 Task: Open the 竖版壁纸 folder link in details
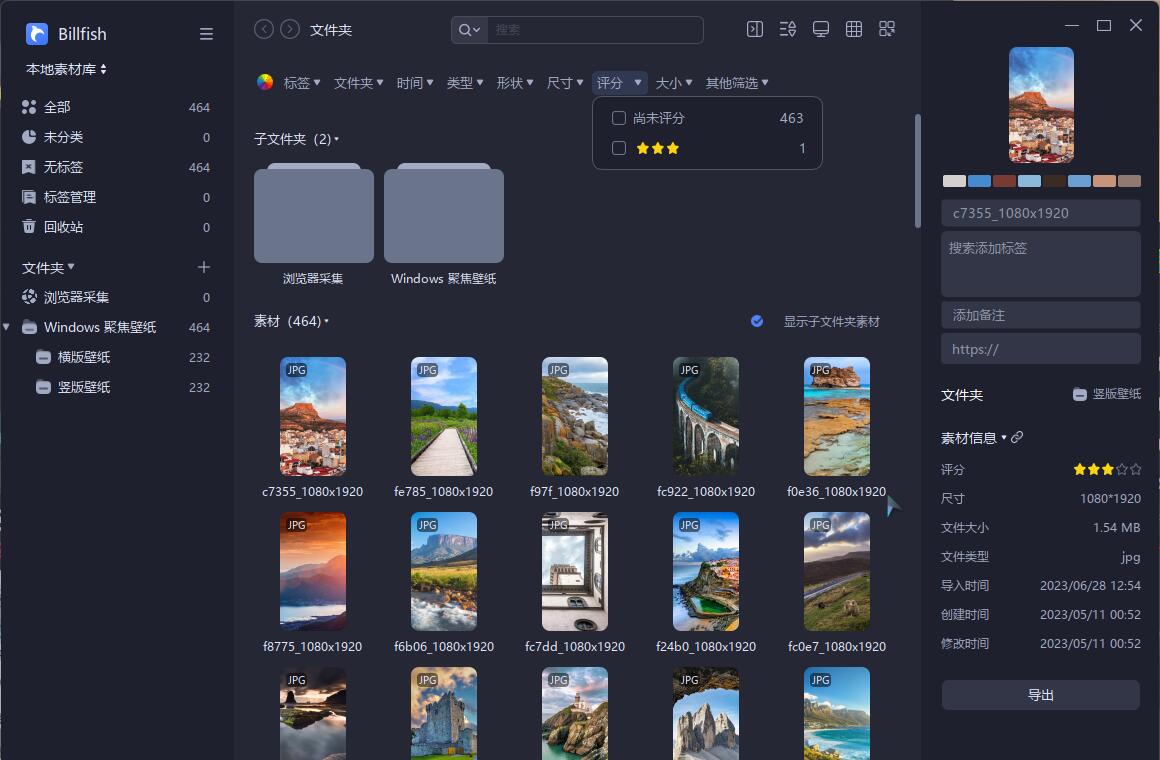[x=1107, y=394]
